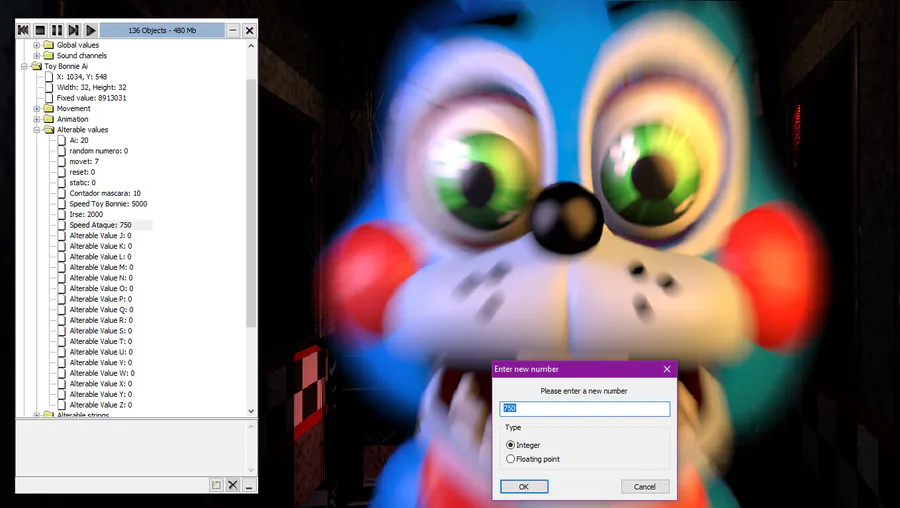
Task: Select Speed Toy Bonnie: 5000 value
Action: click(108, 204)
